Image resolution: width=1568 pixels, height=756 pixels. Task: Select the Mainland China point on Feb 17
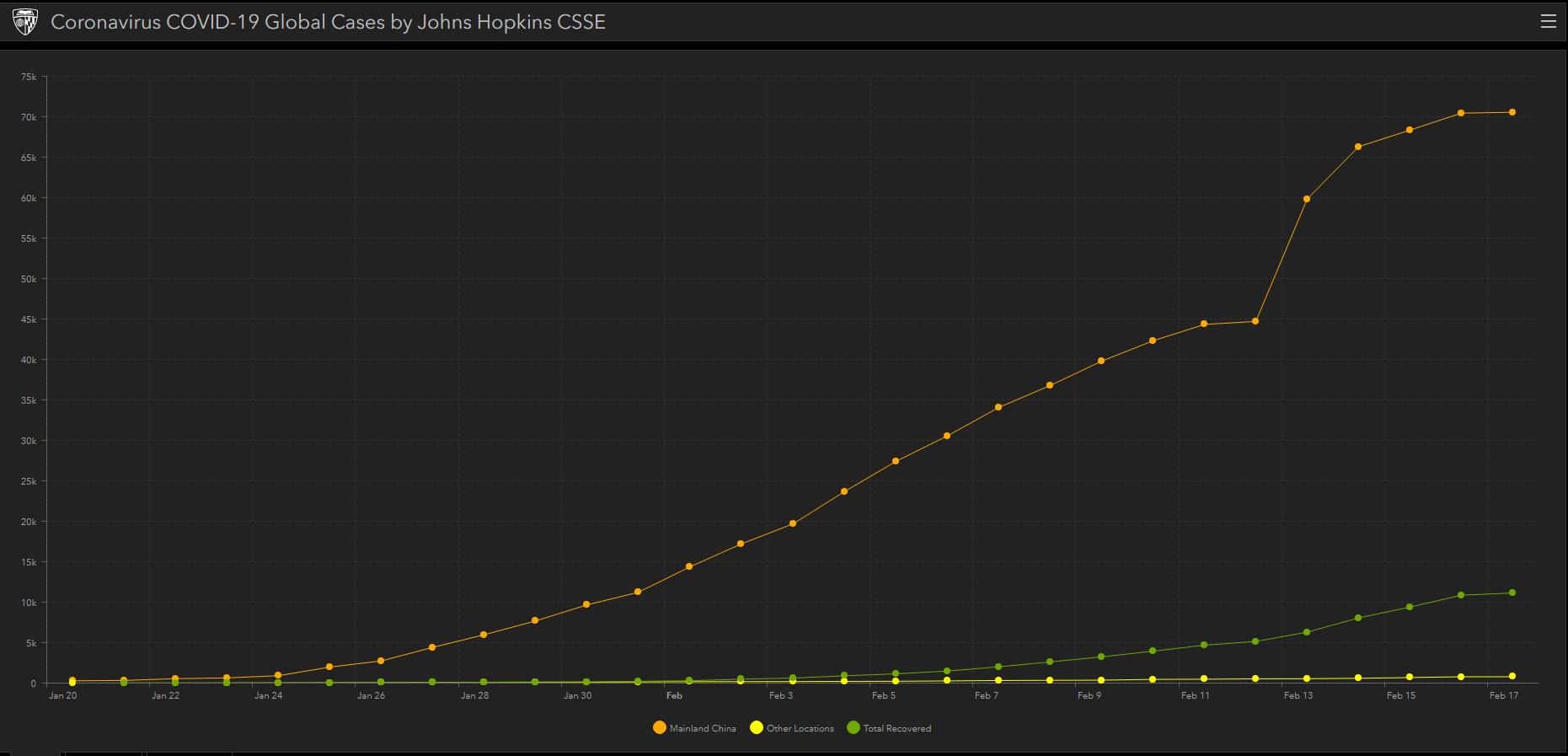point(1512,112)
